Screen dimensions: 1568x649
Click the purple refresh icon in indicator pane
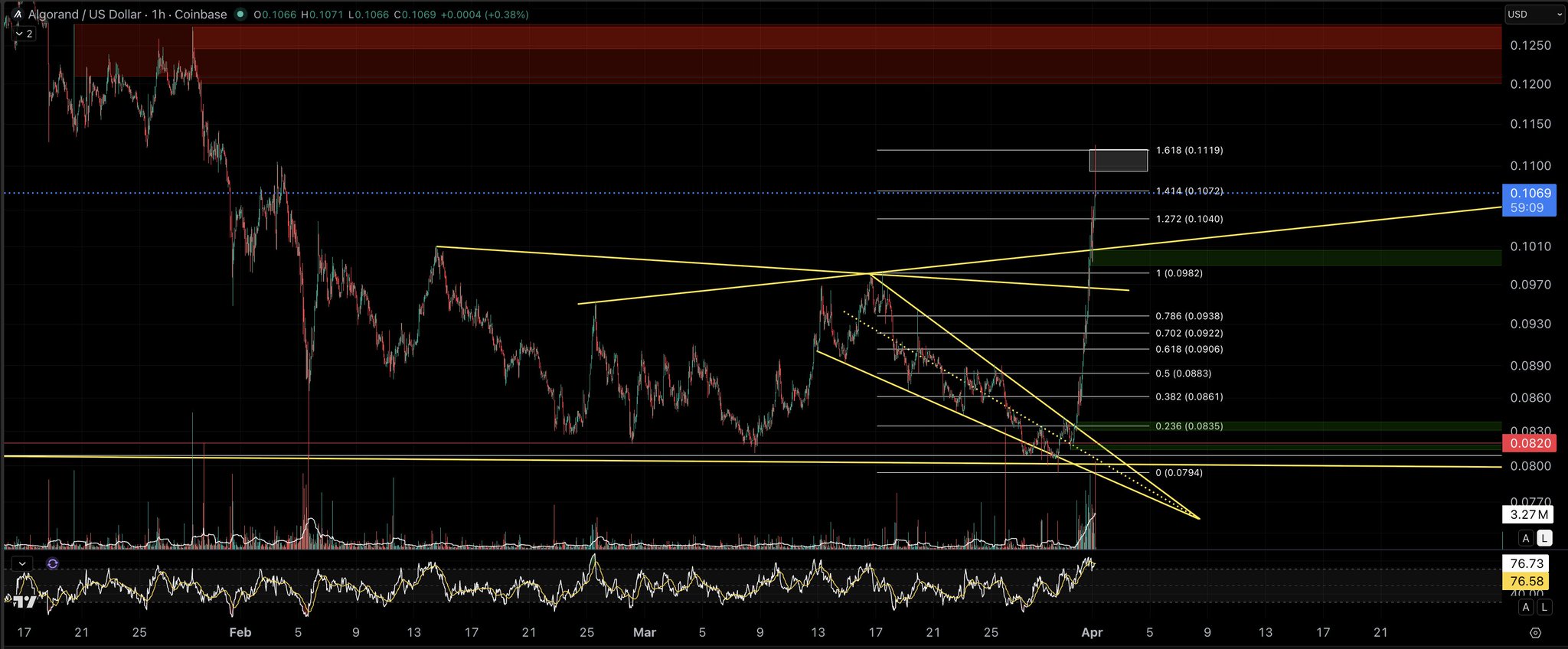[52, 564]
